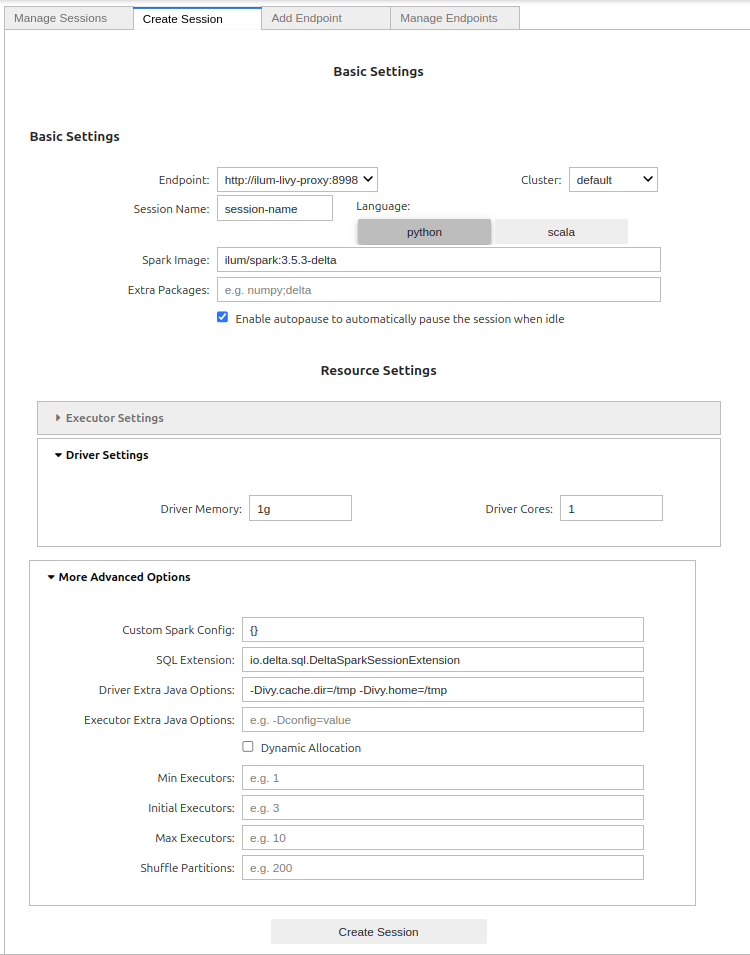The height and width of the screenshot is (955, 750).
Task: Open the Endpoint dropdown
Action: (x=296, y=179)
